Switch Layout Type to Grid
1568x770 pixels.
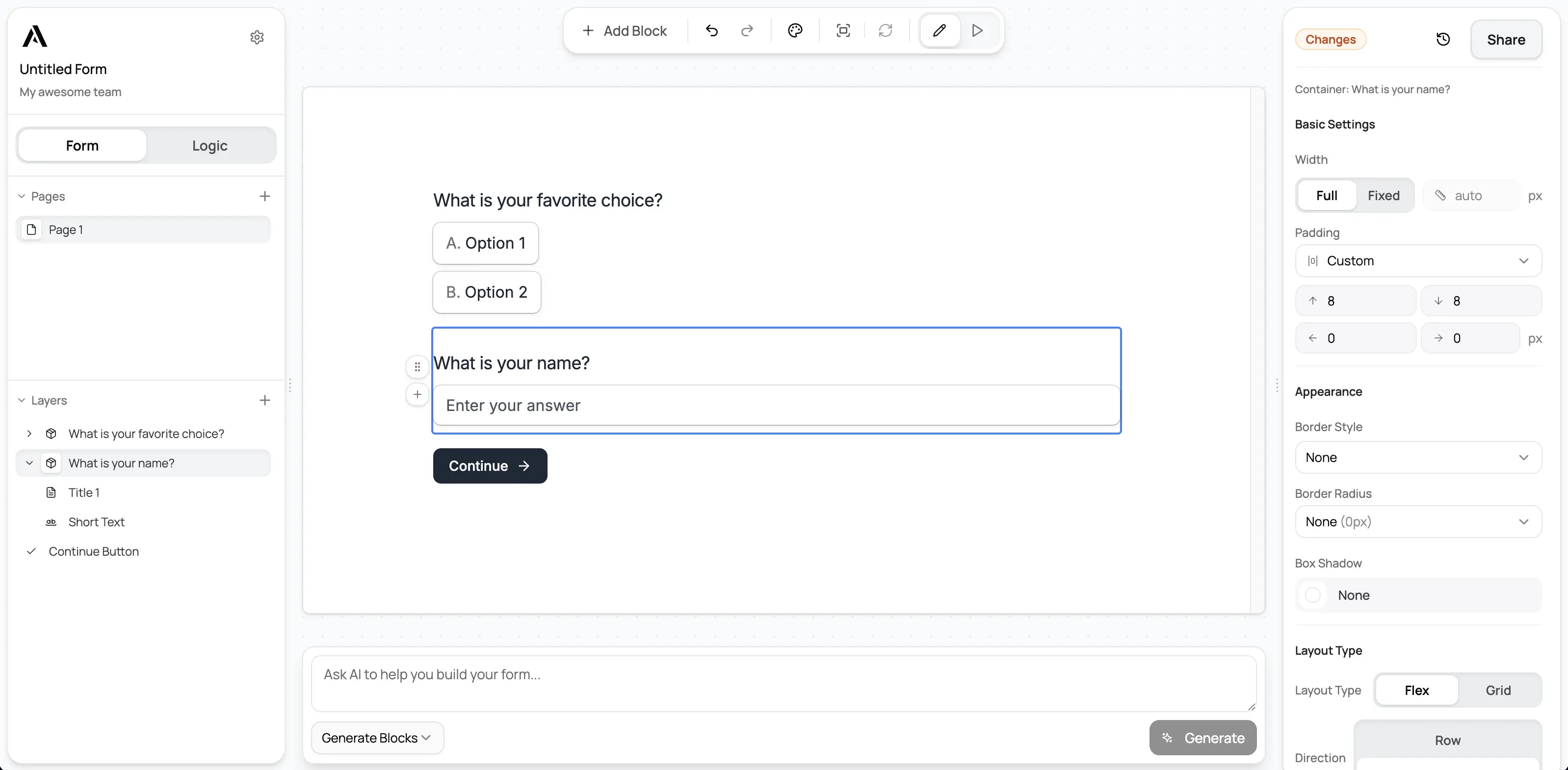(x=1498, y=690)
